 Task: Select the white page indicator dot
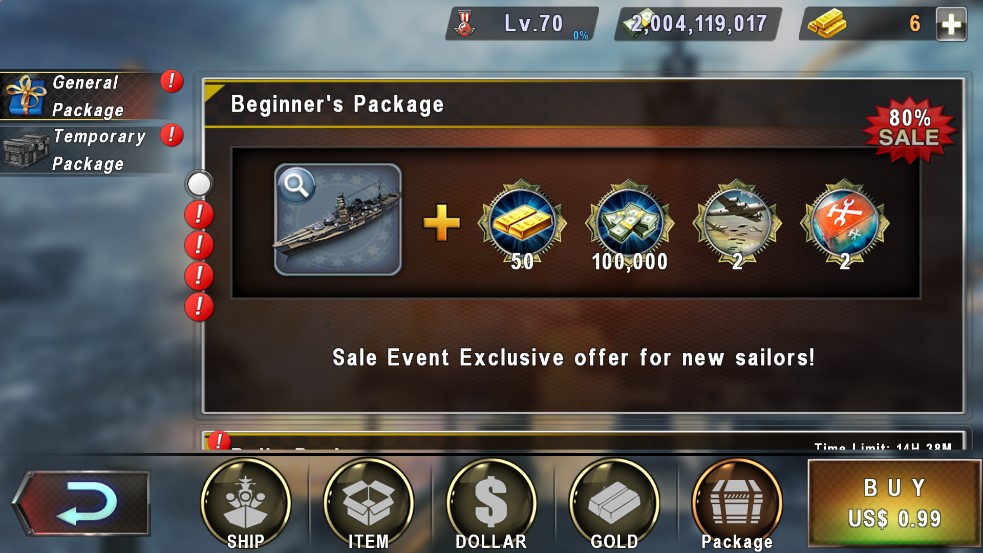(199, 184)
